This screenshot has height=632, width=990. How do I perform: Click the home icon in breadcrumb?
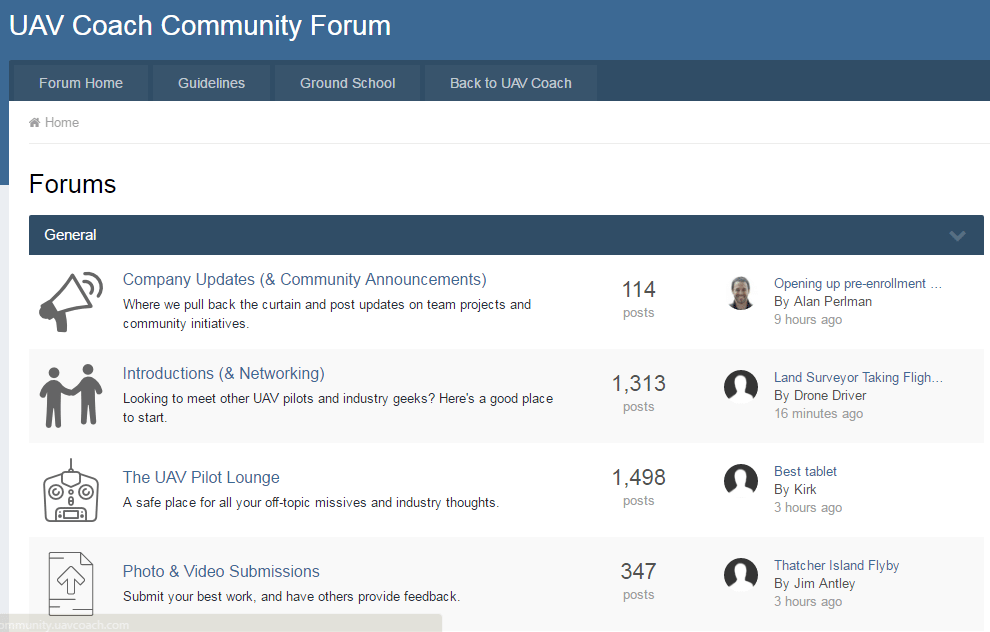coord(35,123)
